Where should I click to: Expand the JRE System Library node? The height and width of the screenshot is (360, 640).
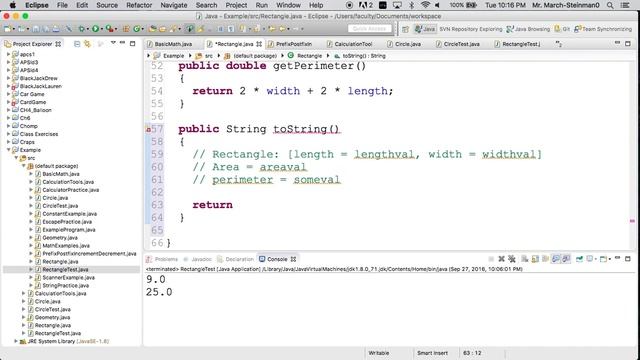[x=16, y=341]
